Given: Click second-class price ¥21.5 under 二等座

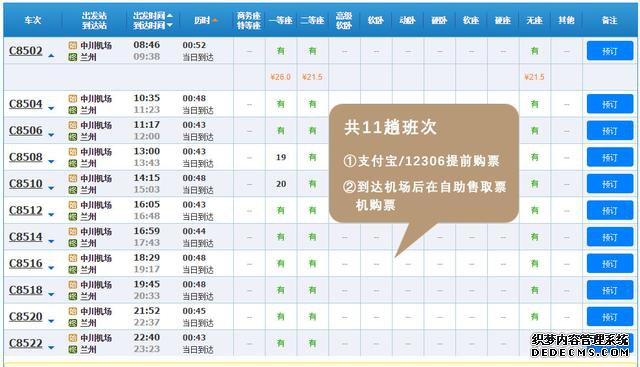Looking at the screenshot, I should click(x=312, y=77).
